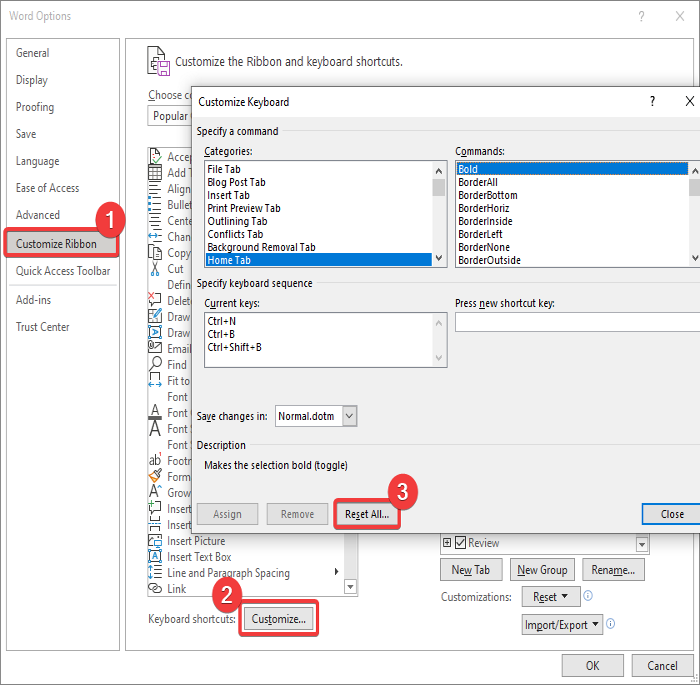The height and width of the screenshot is (685, 700).
Task: Click the Center alignment icon
Action: coord(155,221)
